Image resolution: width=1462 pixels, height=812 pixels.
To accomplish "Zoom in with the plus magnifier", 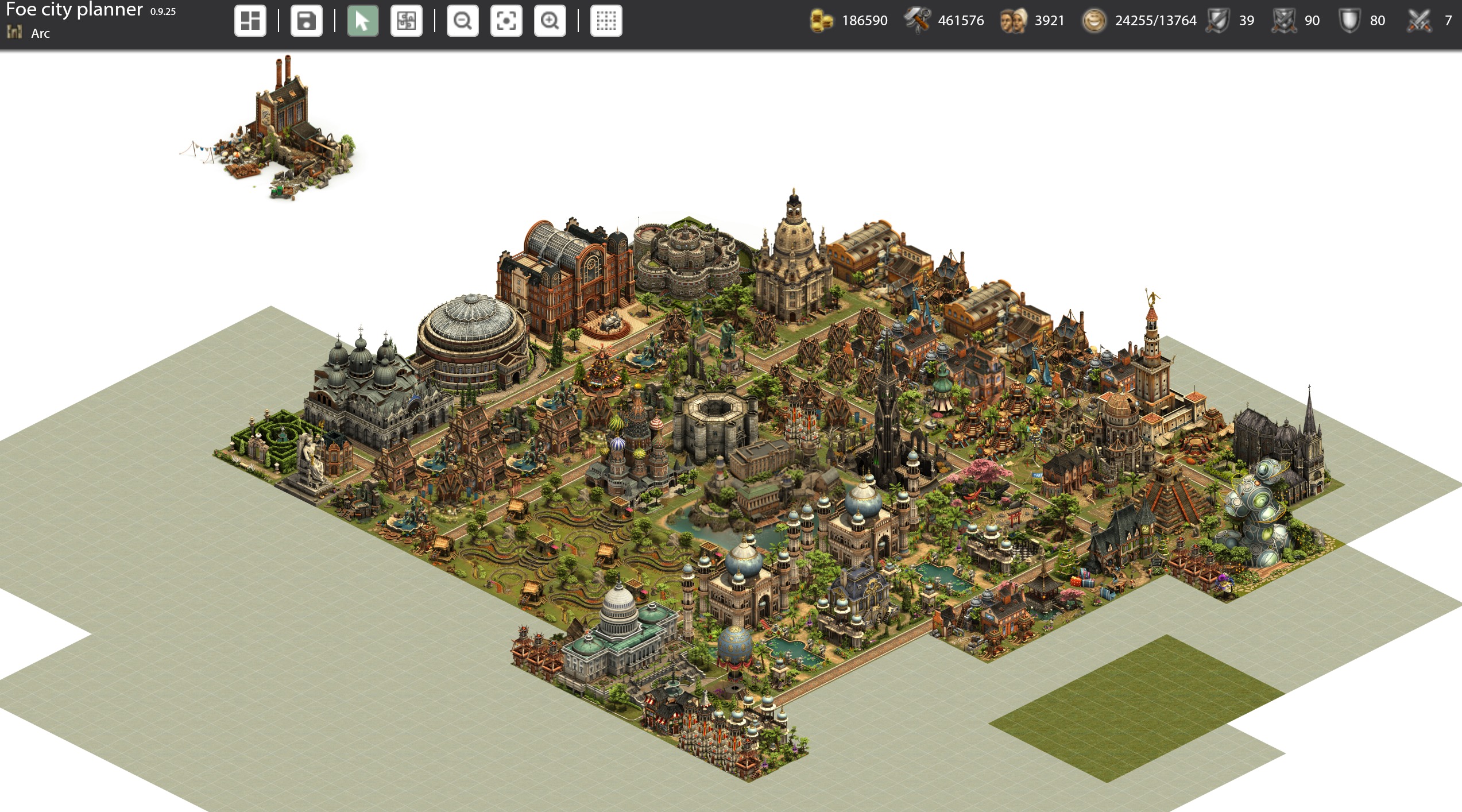I will click(550, 21).
